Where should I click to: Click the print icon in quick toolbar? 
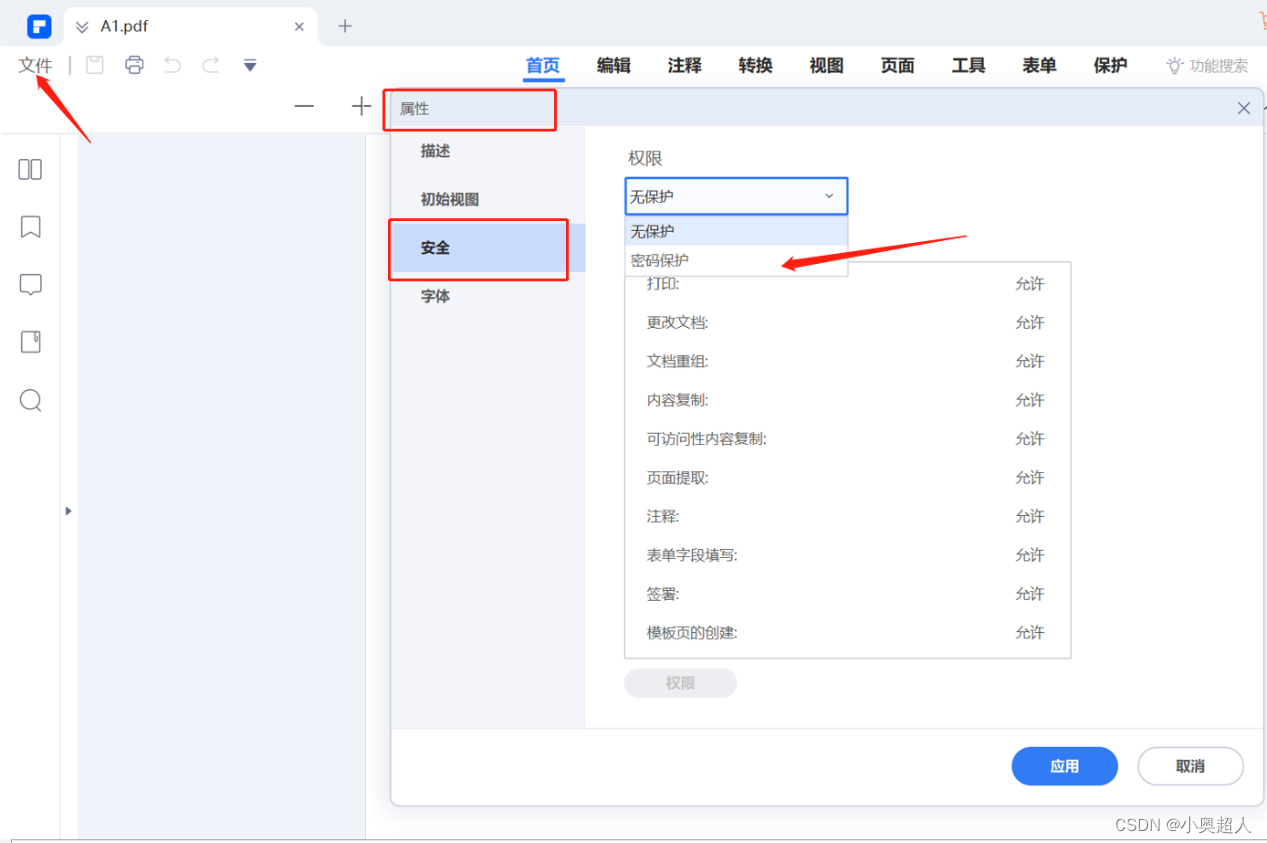[x=134, y=65]
